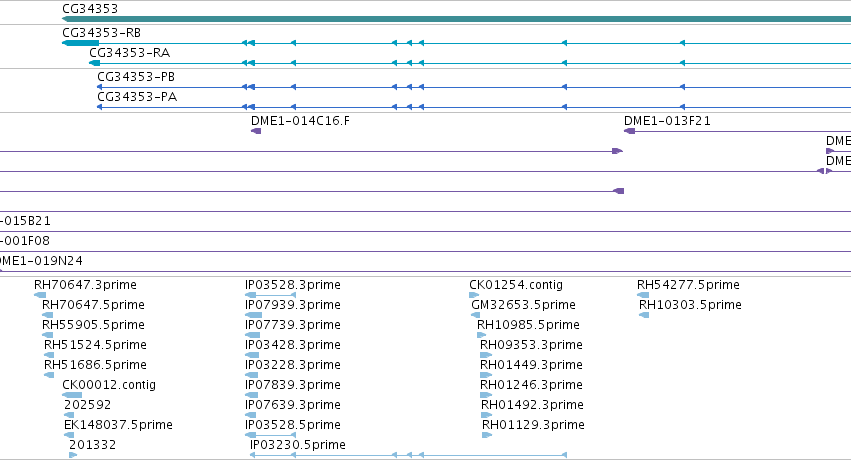Select the RH01129.3prime EST label
The width and height of the screenshot is (851, 460).
(x=533, y=425)
